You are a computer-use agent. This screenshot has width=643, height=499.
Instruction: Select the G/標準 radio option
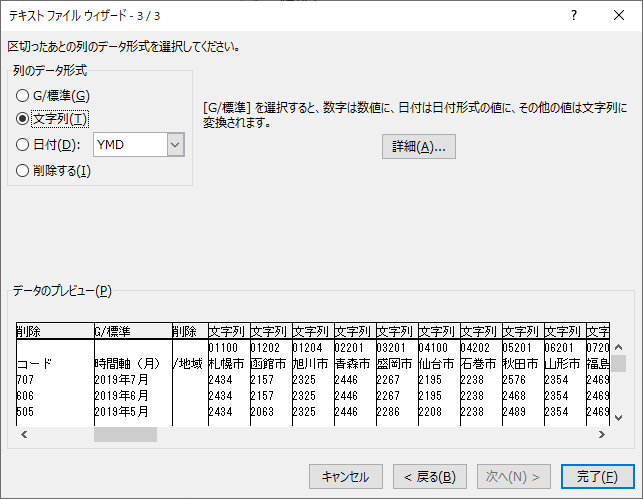[x=23, y=95]
